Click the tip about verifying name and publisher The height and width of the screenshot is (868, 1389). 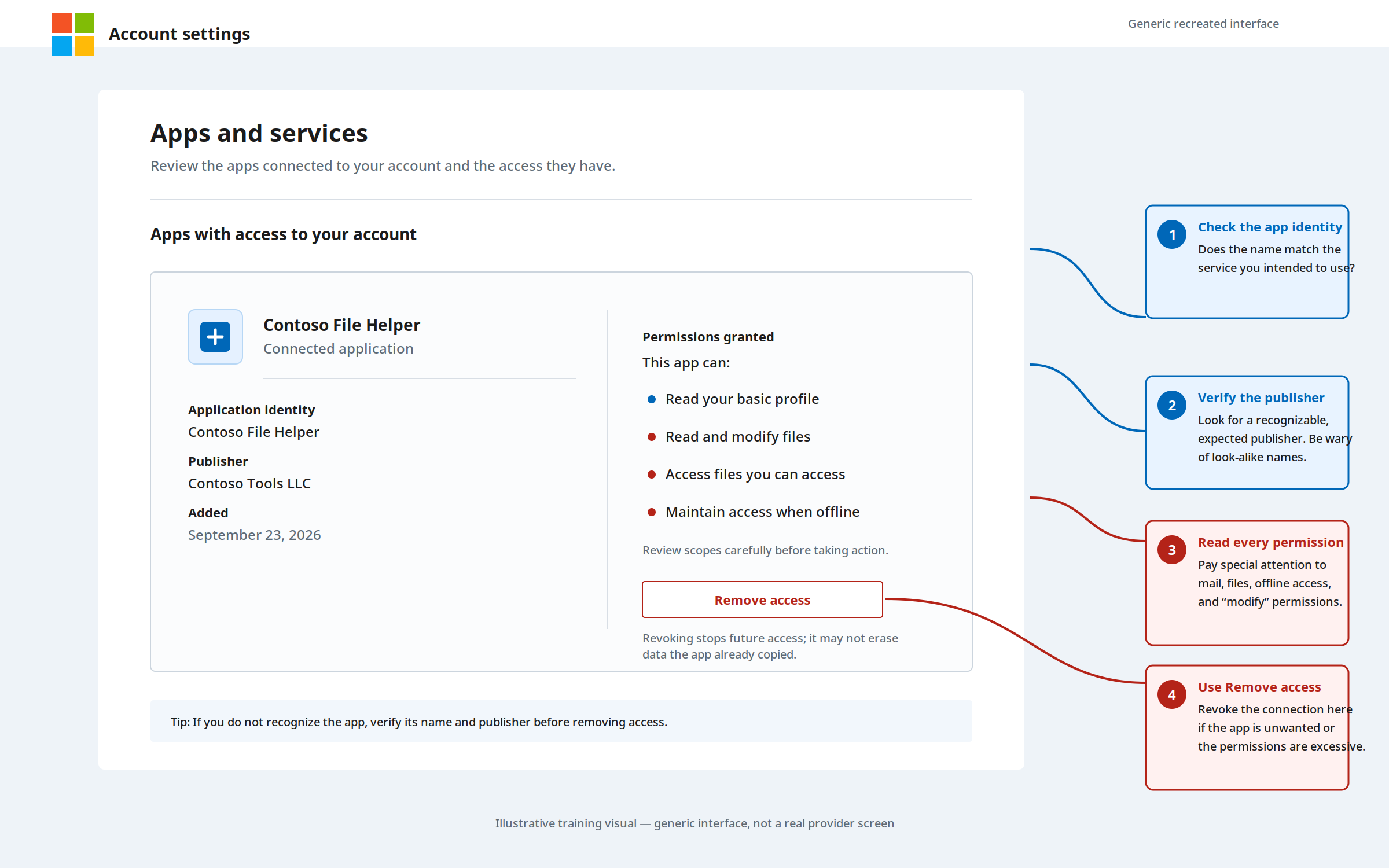(418, 722)
